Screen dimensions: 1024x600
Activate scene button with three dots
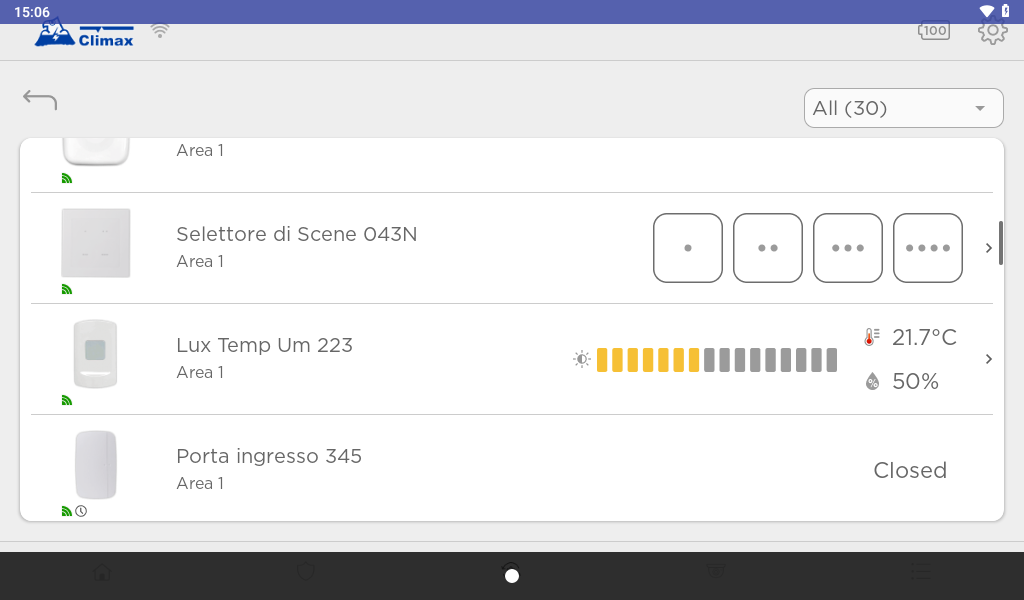(848, 248)
